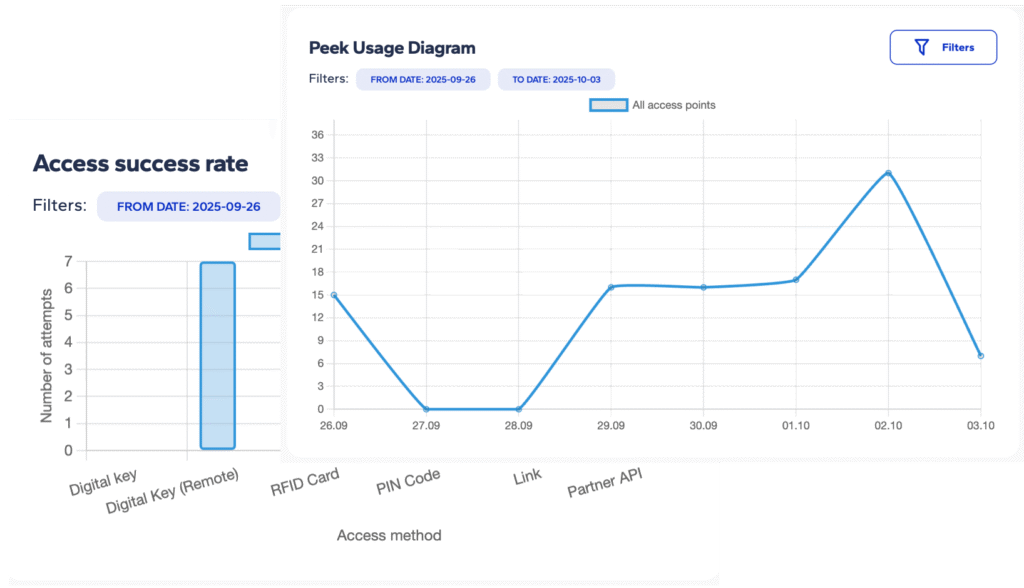Viewport: 1024px width, 588px height.
Task: Click the 29.09 data point on chart
Action: [x=611, y=287]
